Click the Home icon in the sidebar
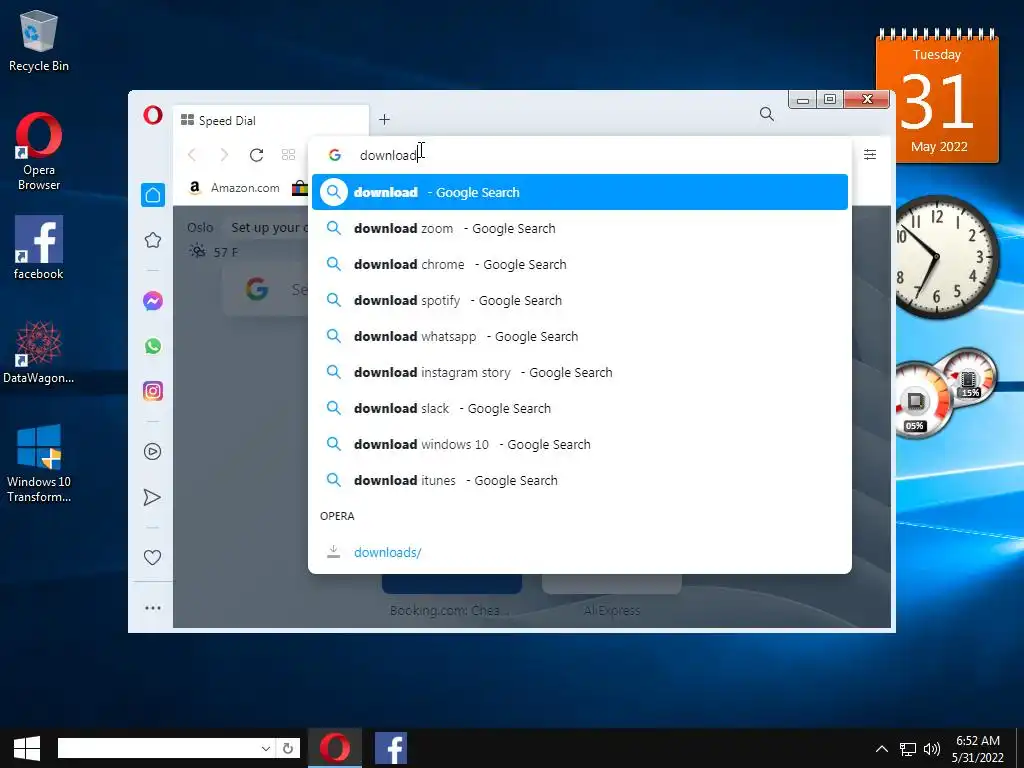 click(153, 195)
